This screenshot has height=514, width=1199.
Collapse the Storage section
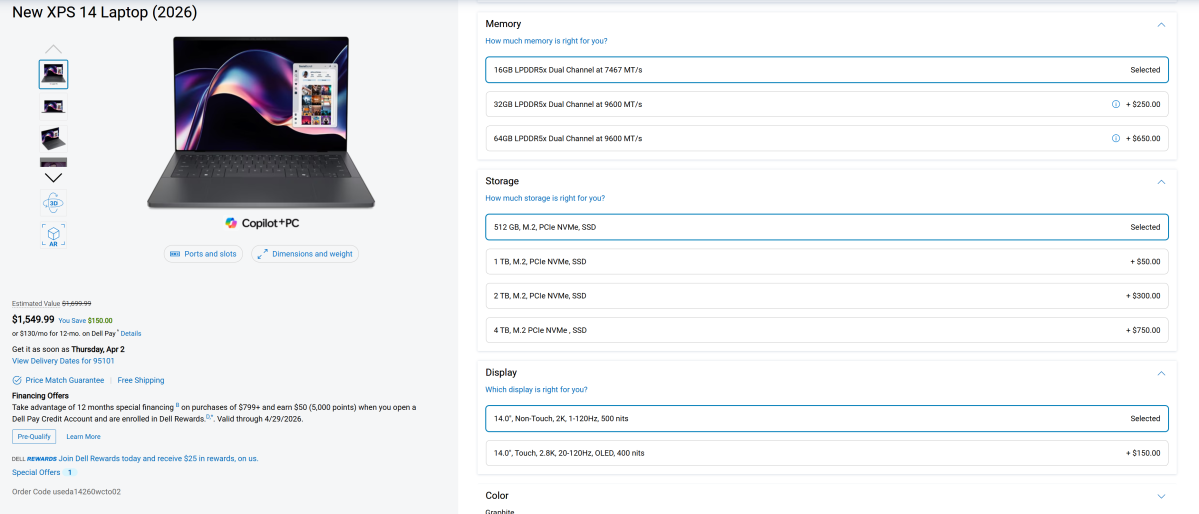(1160, 182)
